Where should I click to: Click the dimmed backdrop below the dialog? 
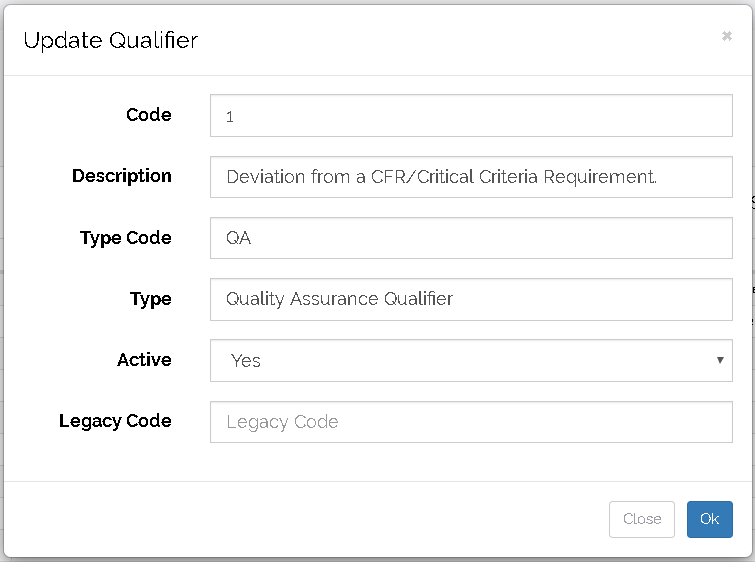coord(377,559)
